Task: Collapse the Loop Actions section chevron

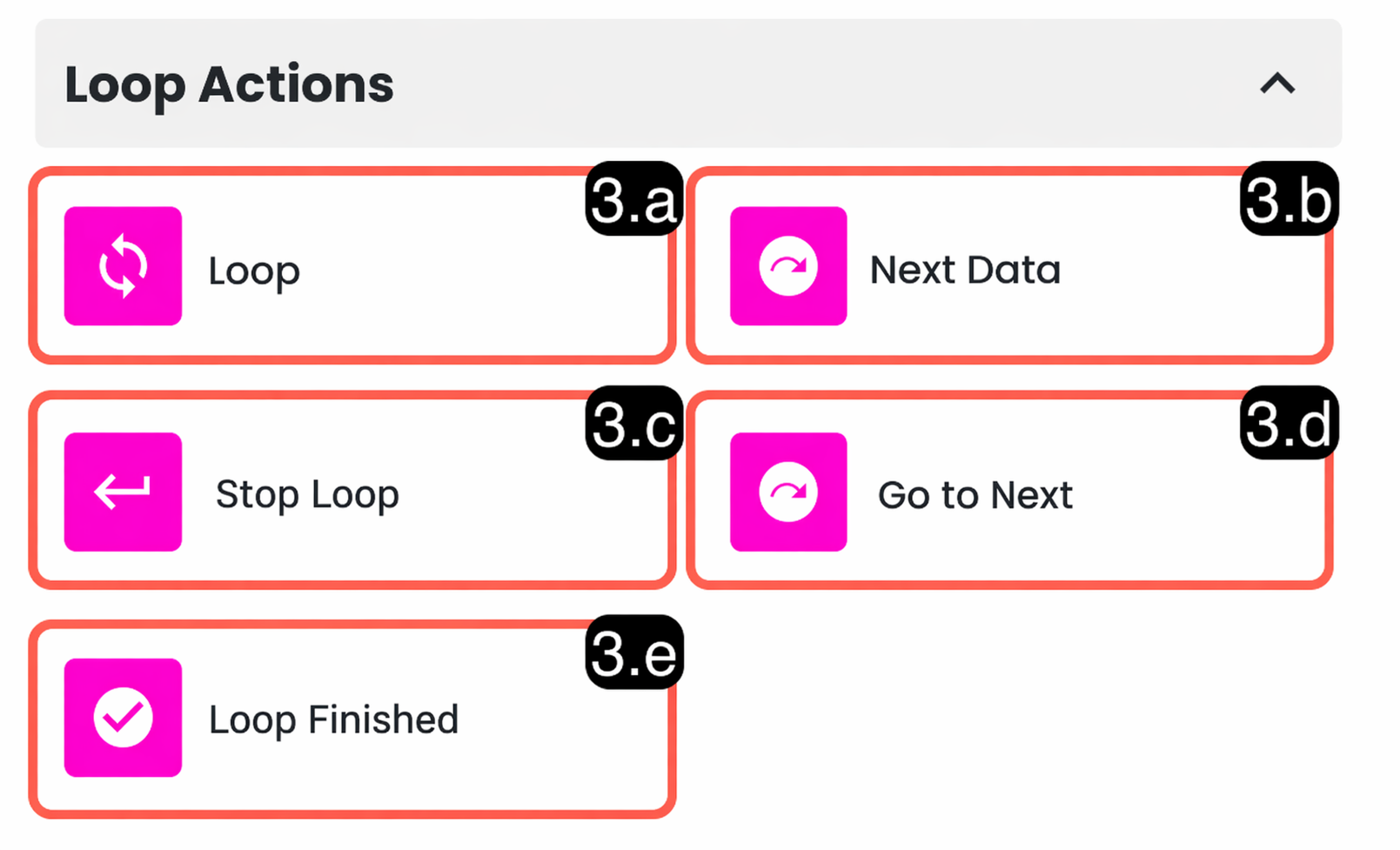Action: click(x=1277, y=84)
